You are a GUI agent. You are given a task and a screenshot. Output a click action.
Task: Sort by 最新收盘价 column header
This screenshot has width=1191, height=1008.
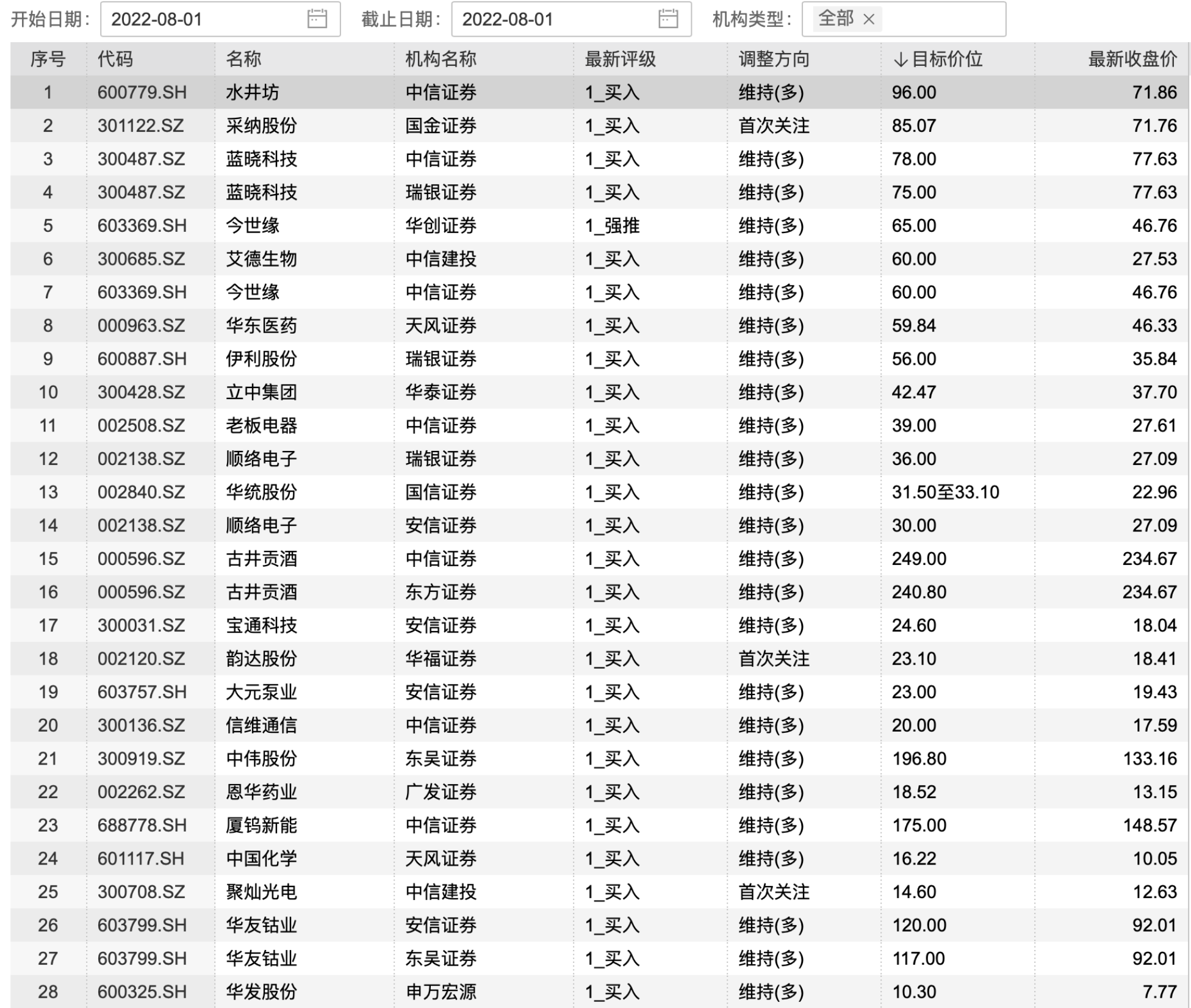1132,59
